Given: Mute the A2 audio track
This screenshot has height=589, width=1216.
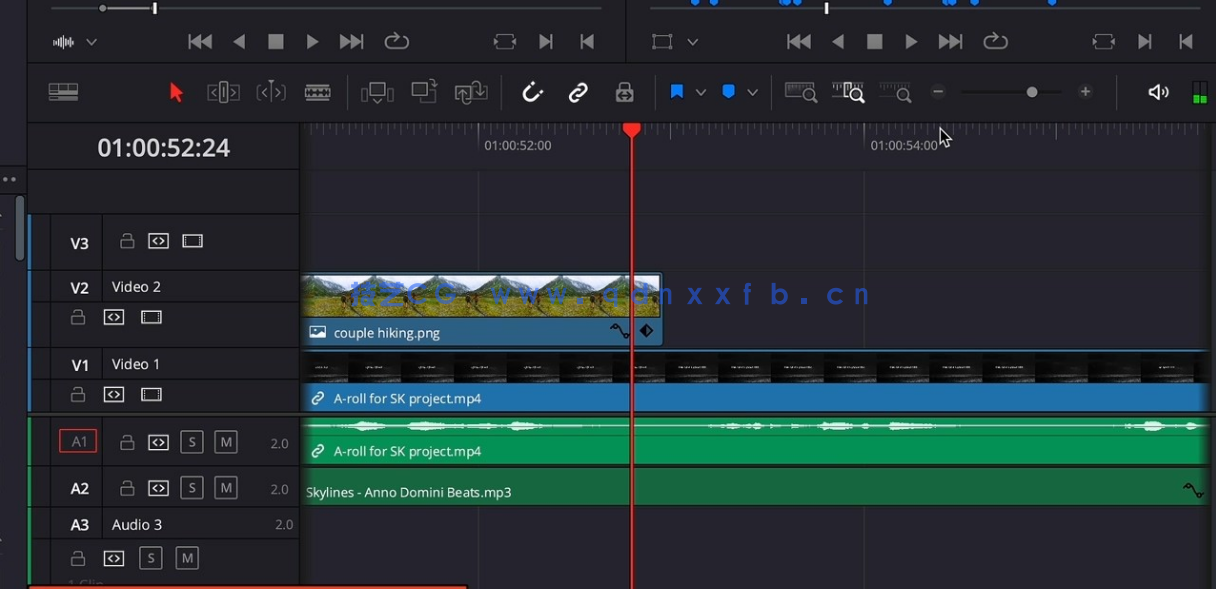Looking at the screenshot, I should tap(226, 487).
